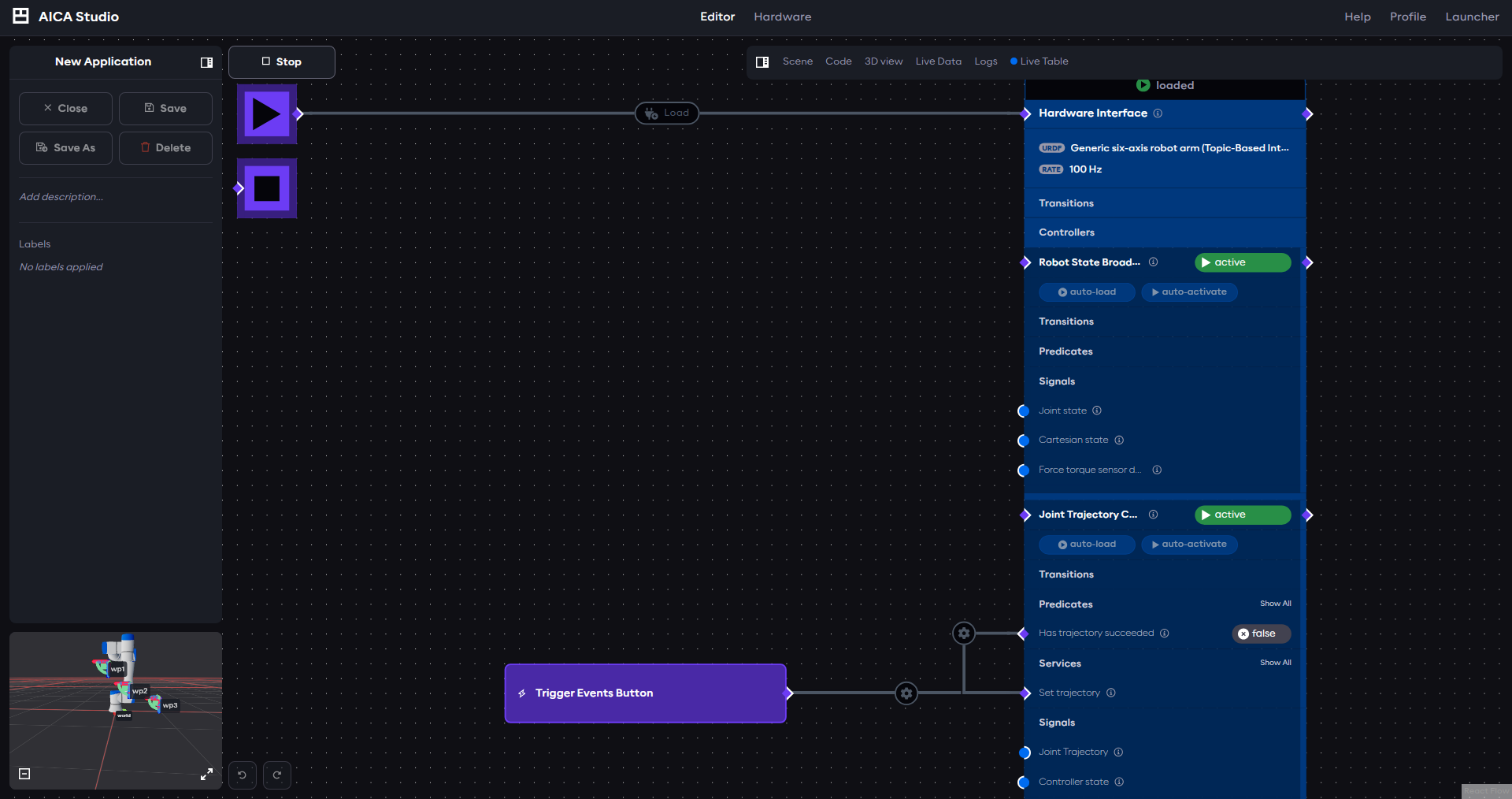1512x799 pixels.
Task: Click the redo arrow icon
Action: click(277, 775)
